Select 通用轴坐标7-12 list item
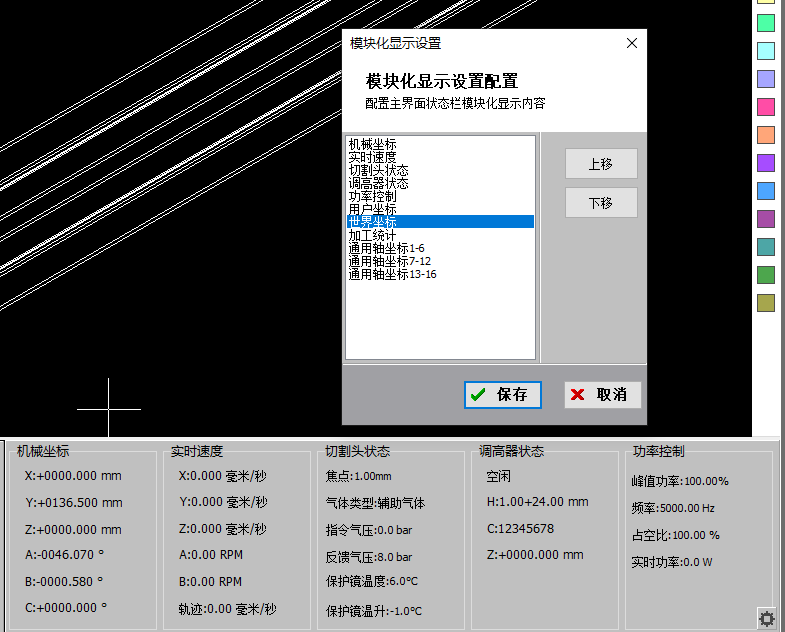Image resolution: width=785 pixels, height=632 pixels. coord(441,261)
